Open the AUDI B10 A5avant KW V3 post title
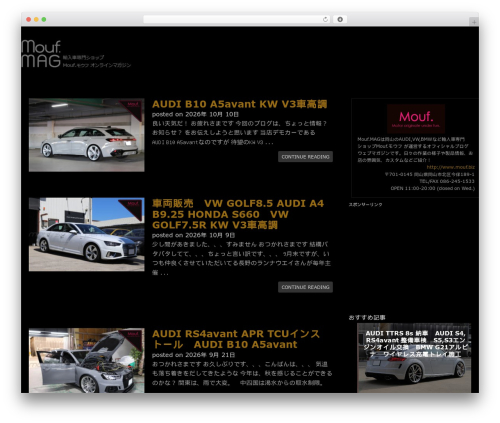 pos(239,104)
